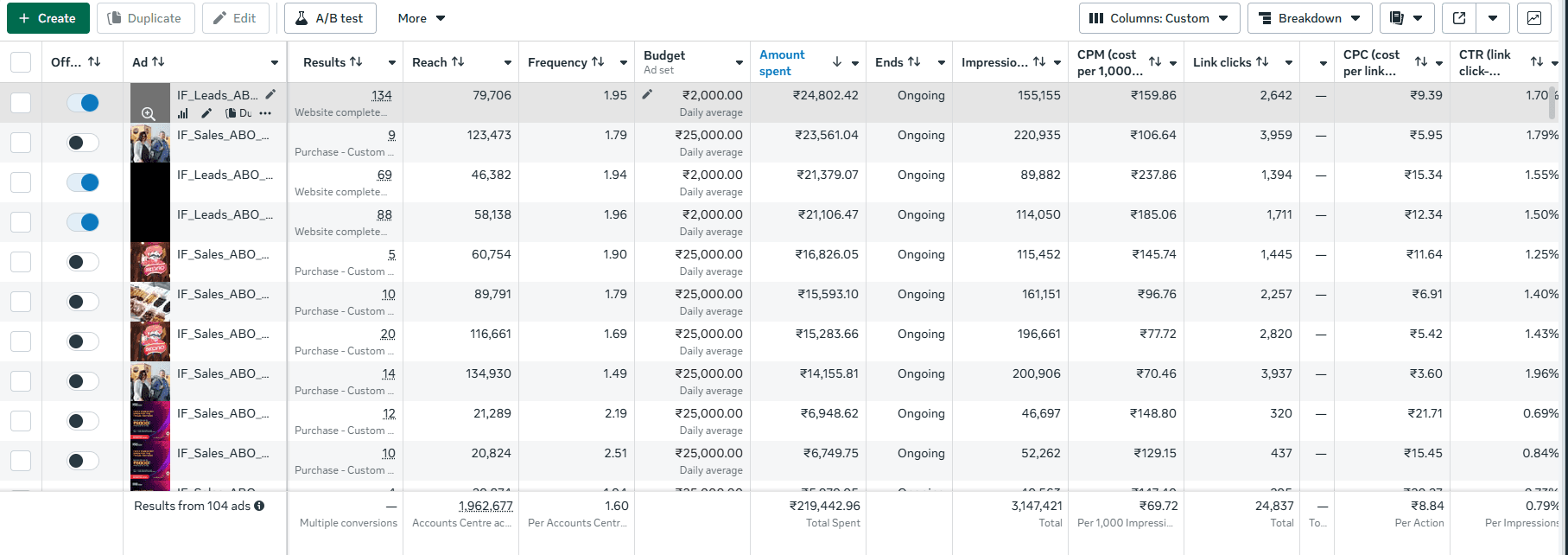The height and width of the screenshot is (555, 1568).
Task: Toggle on the ad spending ₹23,561.04
Action: pos(83,143)
